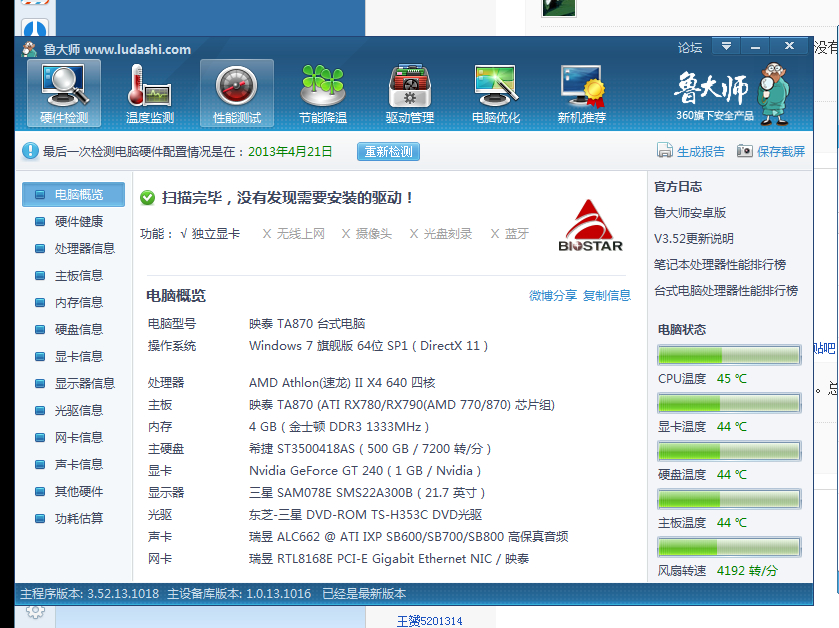Open the title bar dropdown menu arrow
This screenshot has width=839, height=628.
tap(726, 46)
